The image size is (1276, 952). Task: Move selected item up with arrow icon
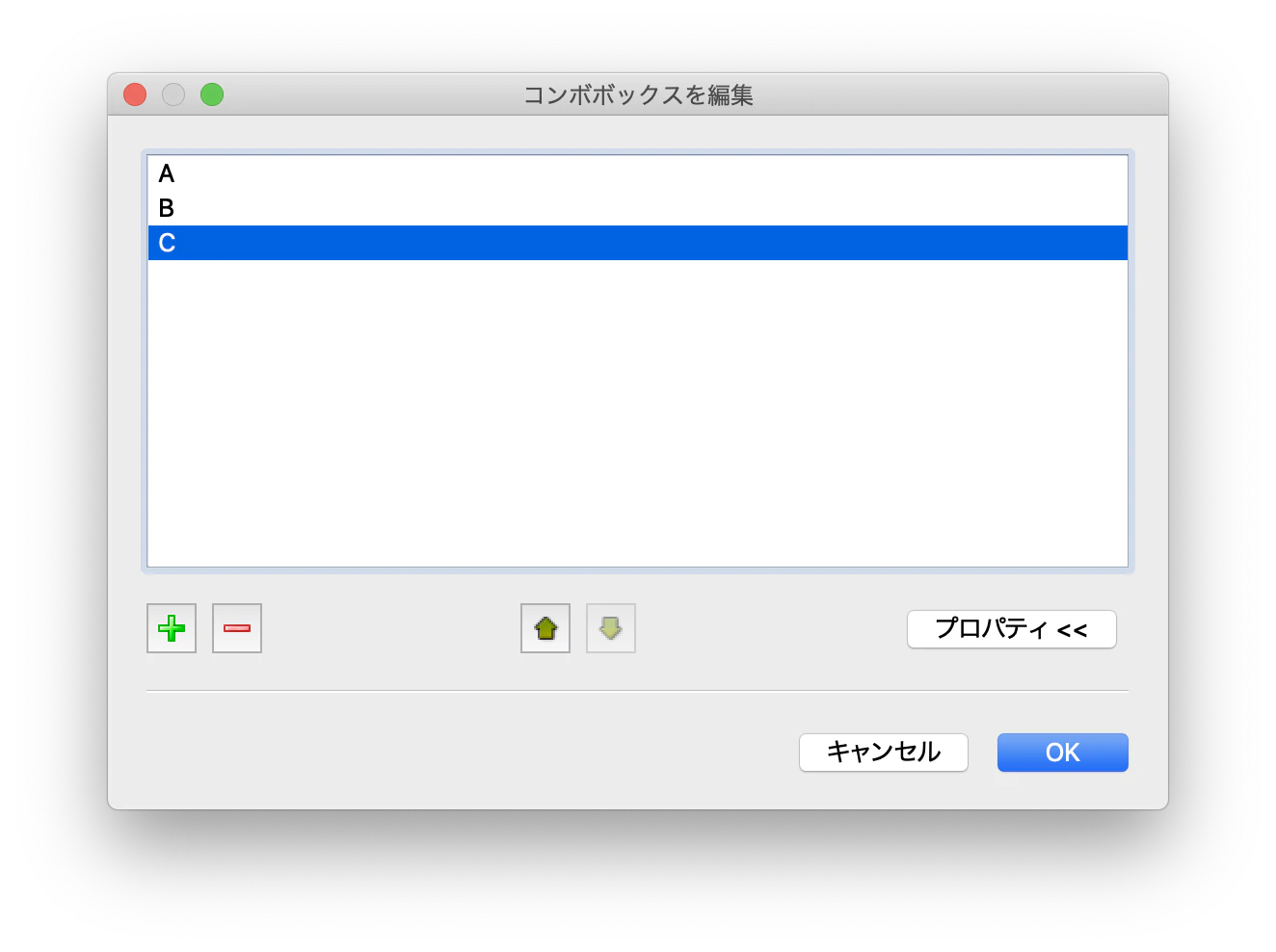[545, 628]
